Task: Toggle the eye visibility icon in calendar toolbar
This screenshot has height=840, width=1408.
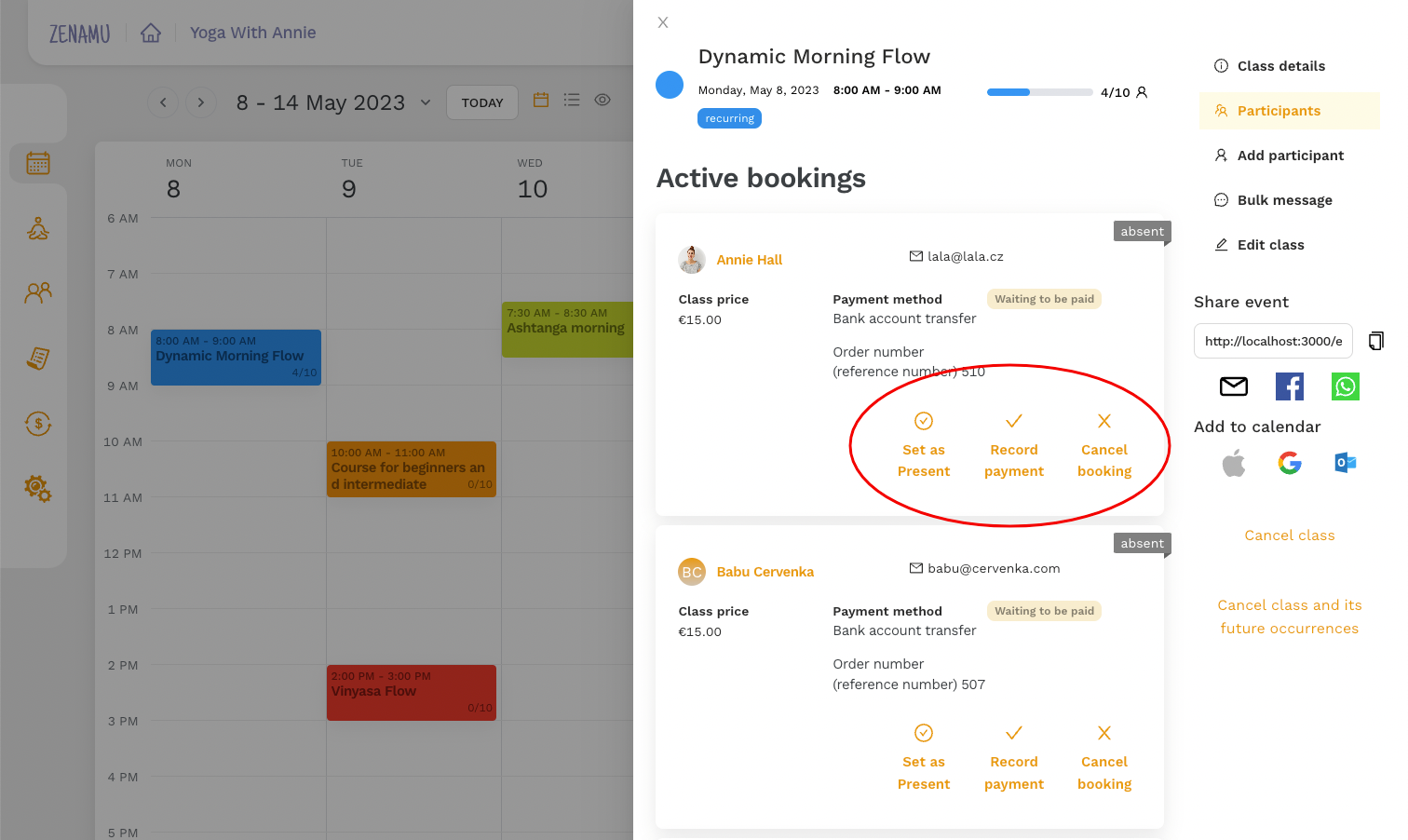Action: pyautogui.click(x=602, y=100)
